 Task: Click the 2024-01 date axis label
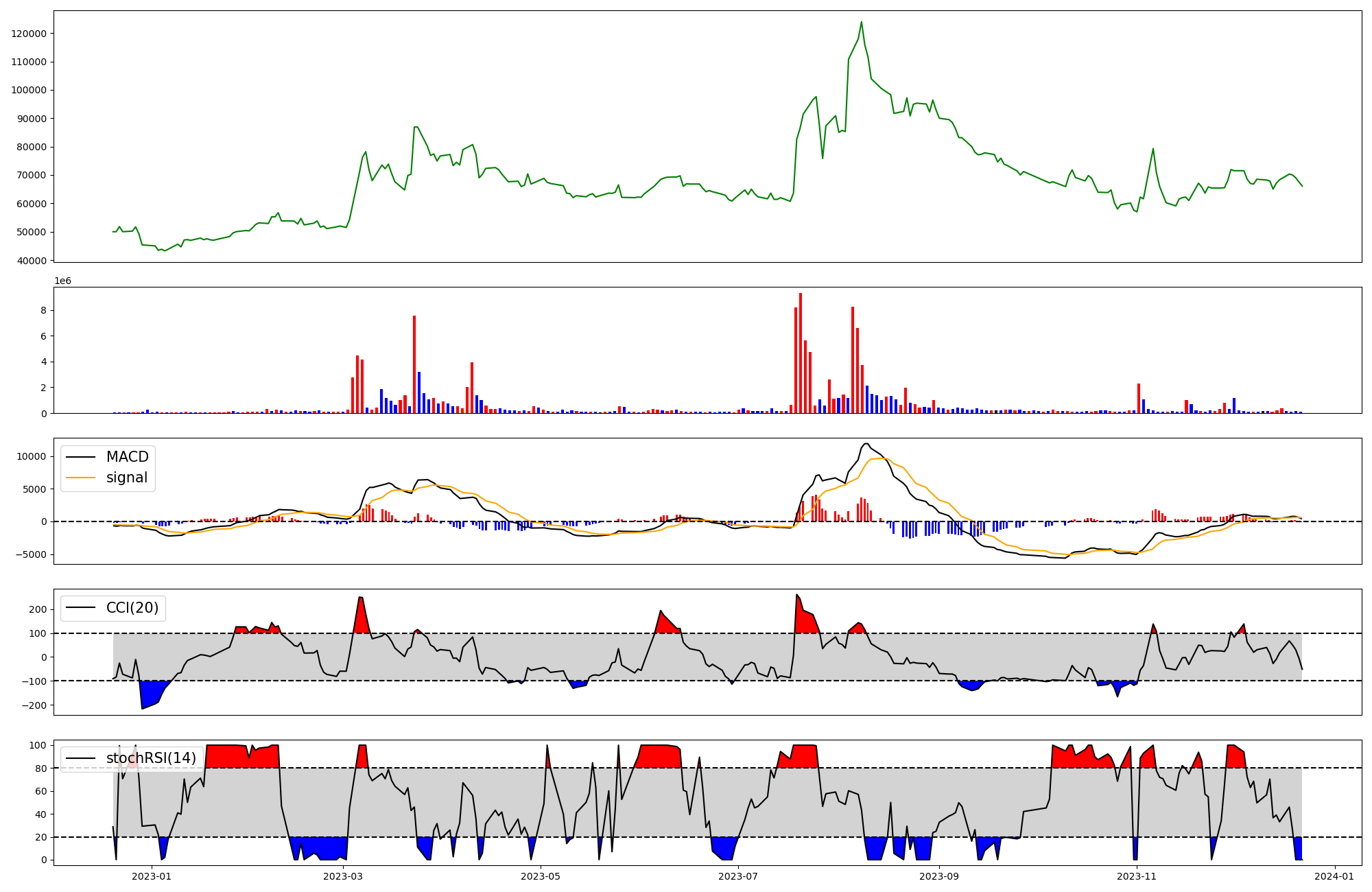pos(1335,876)
